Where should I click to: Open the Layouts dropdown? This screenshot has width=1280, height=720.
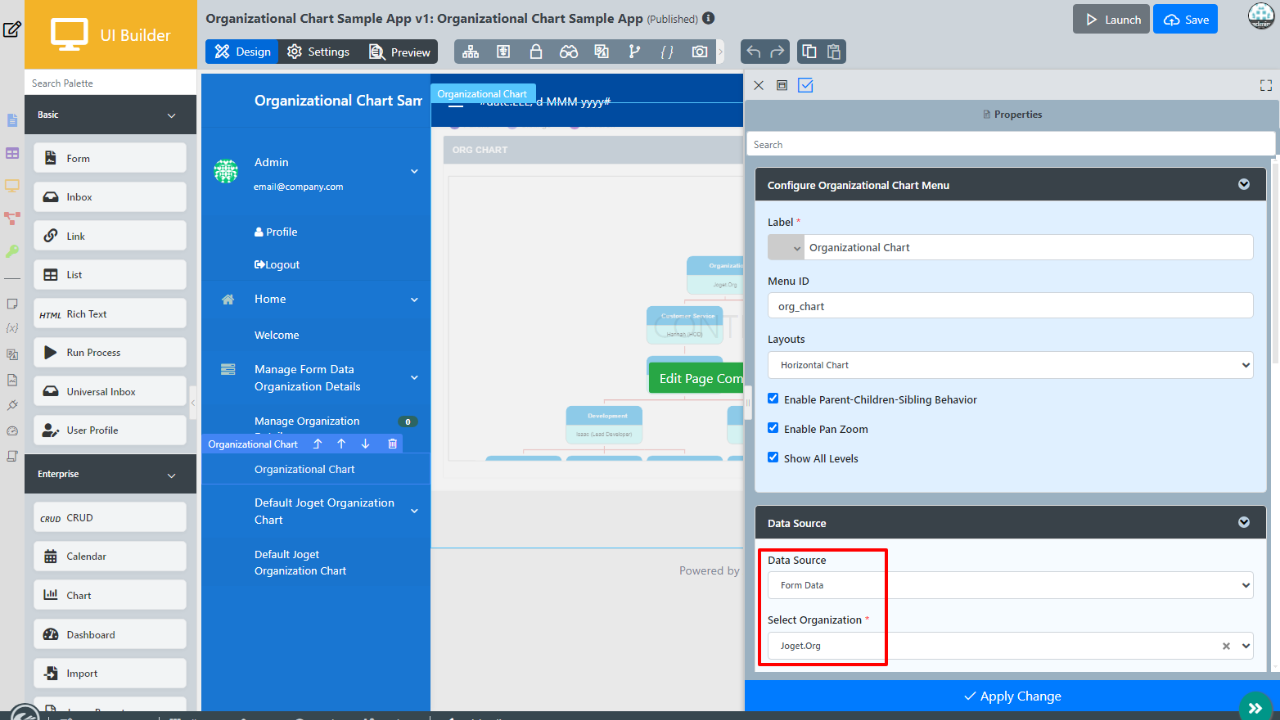pos(1010,365)
